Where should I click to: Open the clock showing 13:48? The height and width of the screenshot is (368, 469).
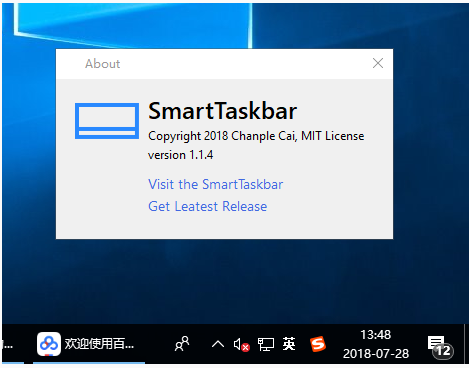[376, 344]
